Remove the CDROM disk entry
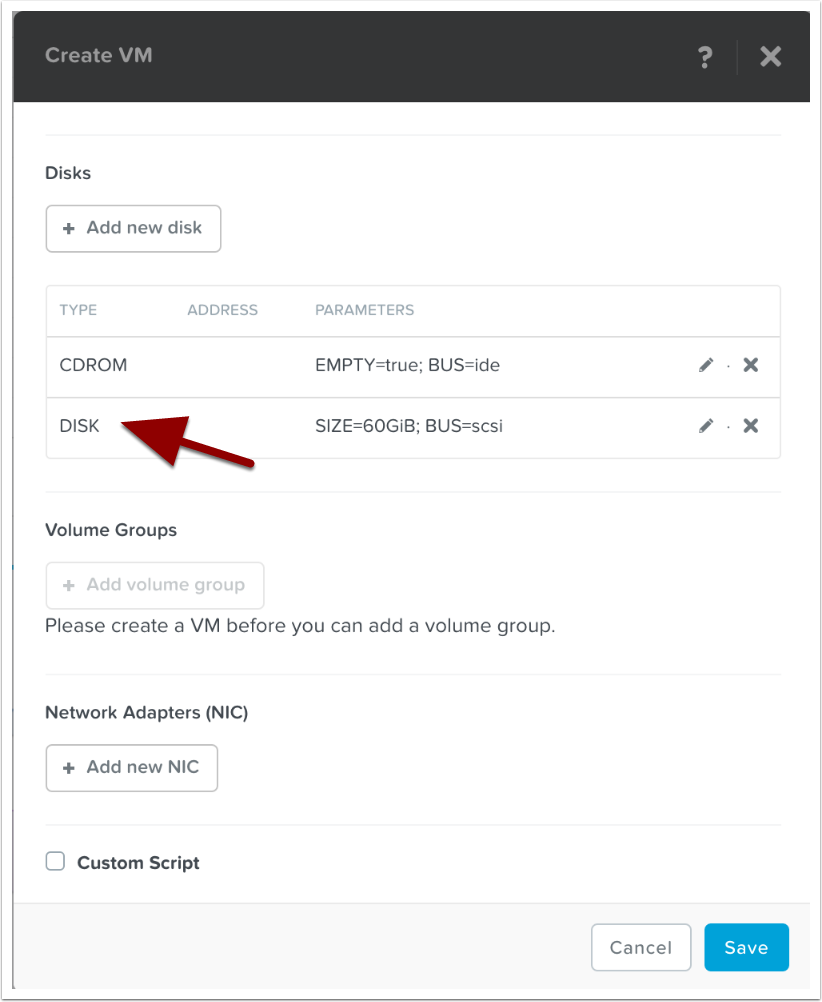822x1002 pixels. click(751, 365)
